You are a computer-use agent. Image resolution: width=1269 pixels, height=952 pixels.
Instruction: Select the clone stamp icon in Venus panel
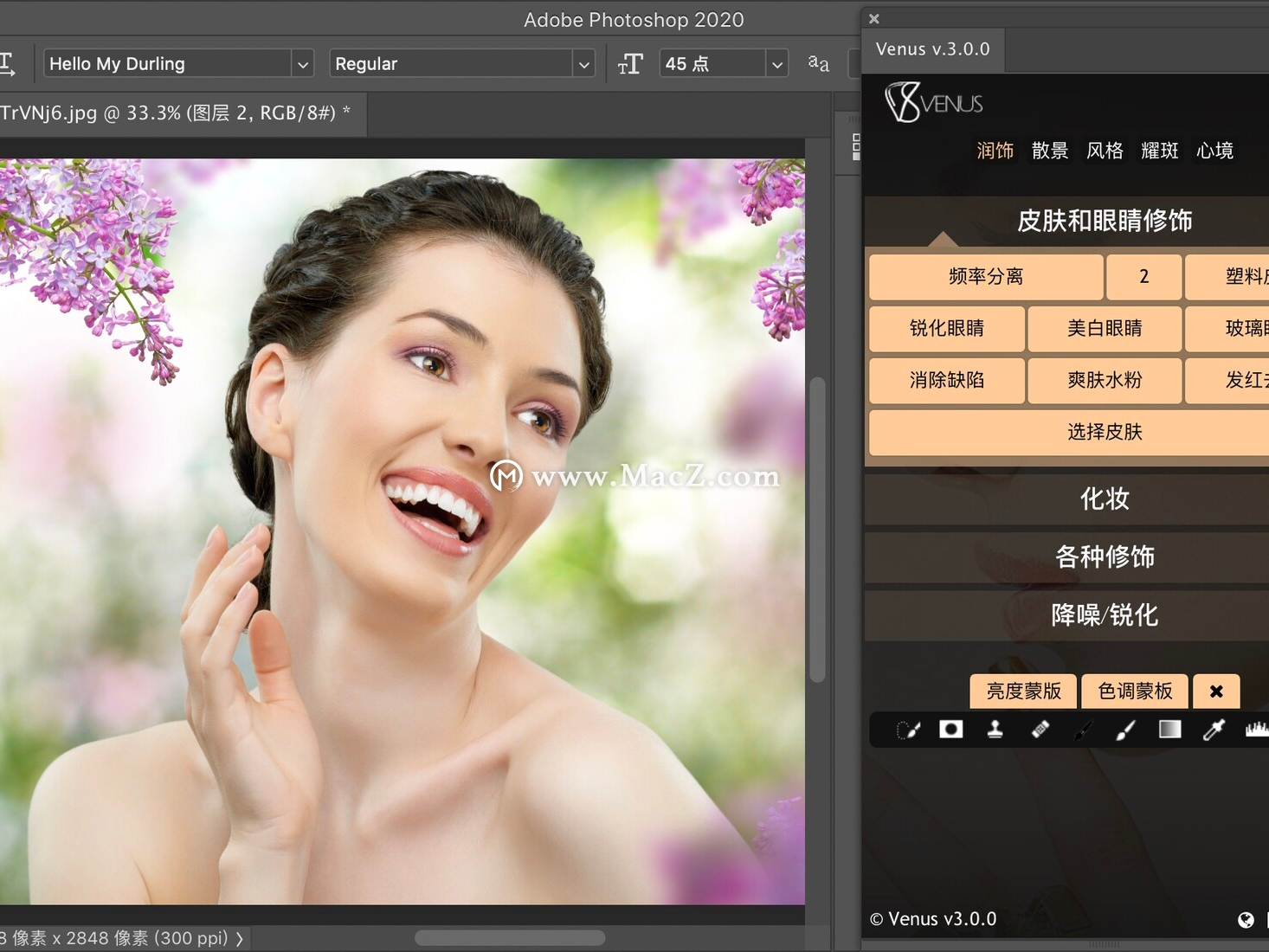995,730
